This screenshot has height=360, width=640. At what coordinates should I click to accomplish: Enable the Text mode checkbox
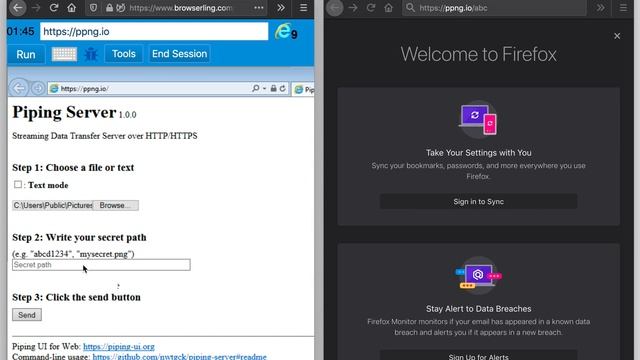tap(18, 184)
